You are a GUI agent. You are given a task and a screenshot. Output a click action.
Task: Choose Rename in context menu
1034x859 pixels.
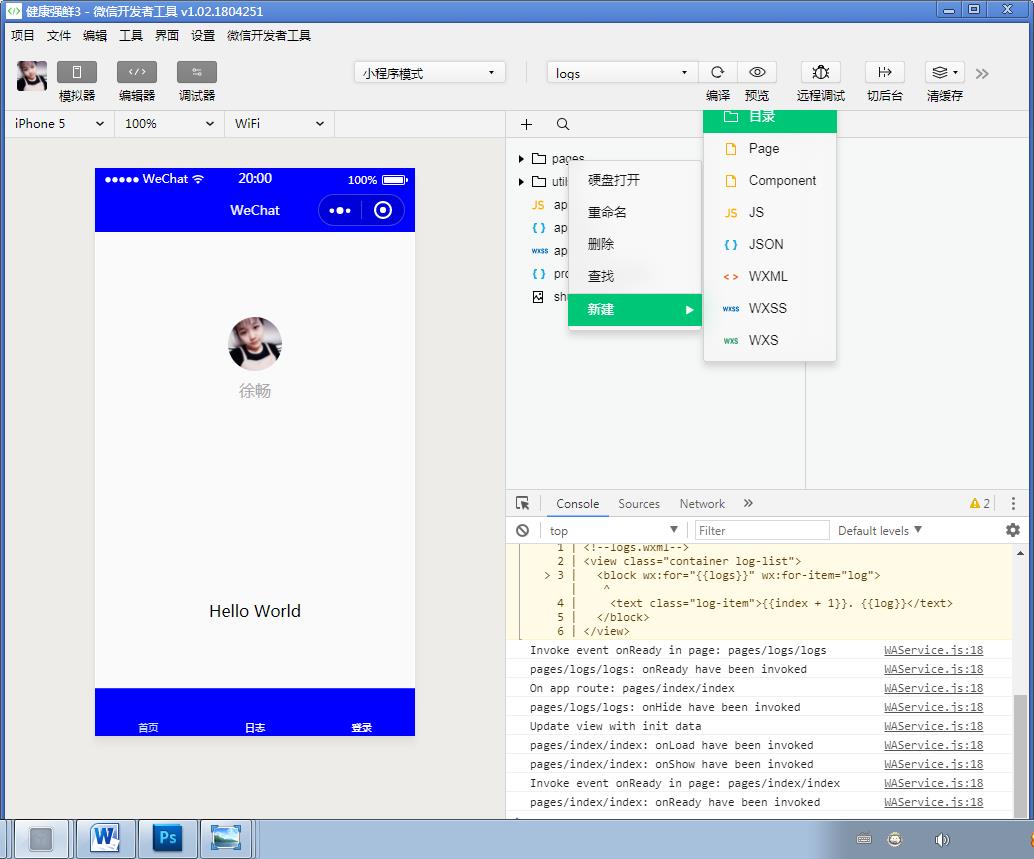tap(634, 212)
